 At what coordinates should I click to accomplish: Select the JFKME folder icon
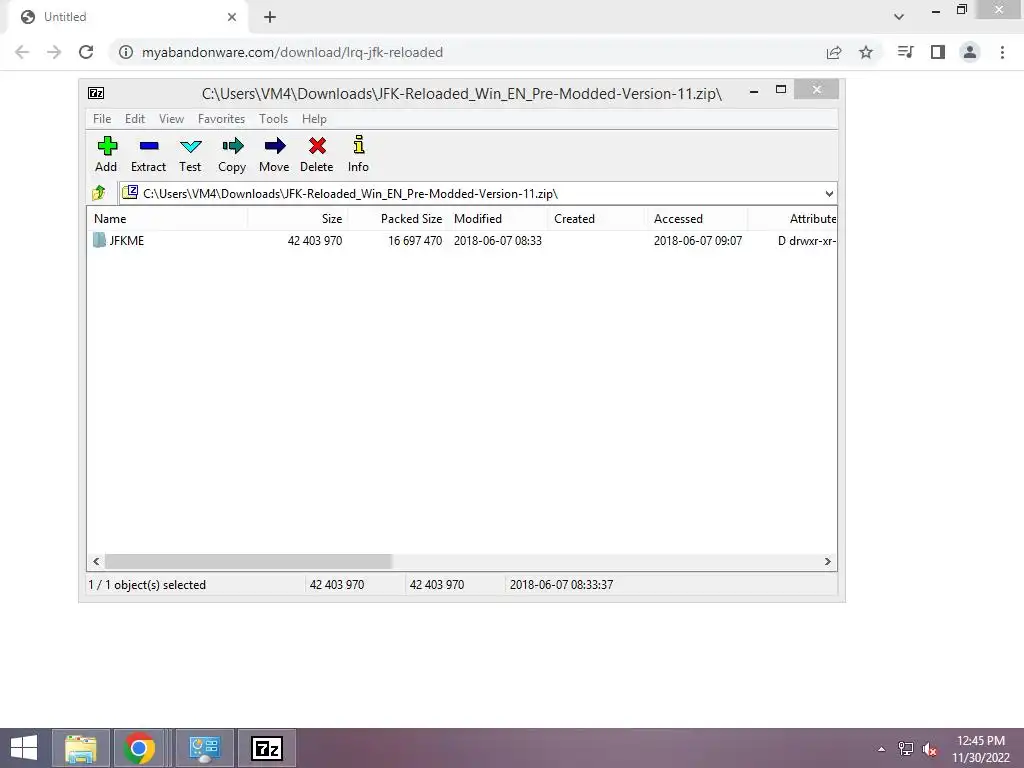click(99, 240)
